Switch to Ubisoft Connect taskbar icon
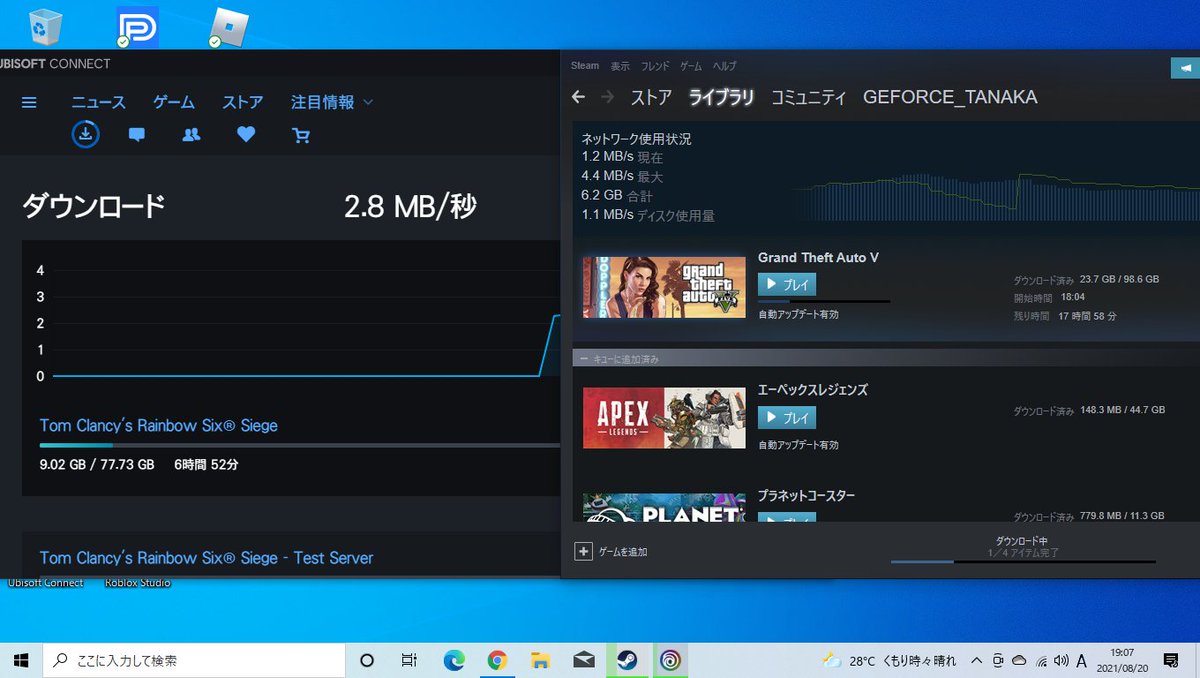This screenshot has width=1200, height=678. (670, 660)
